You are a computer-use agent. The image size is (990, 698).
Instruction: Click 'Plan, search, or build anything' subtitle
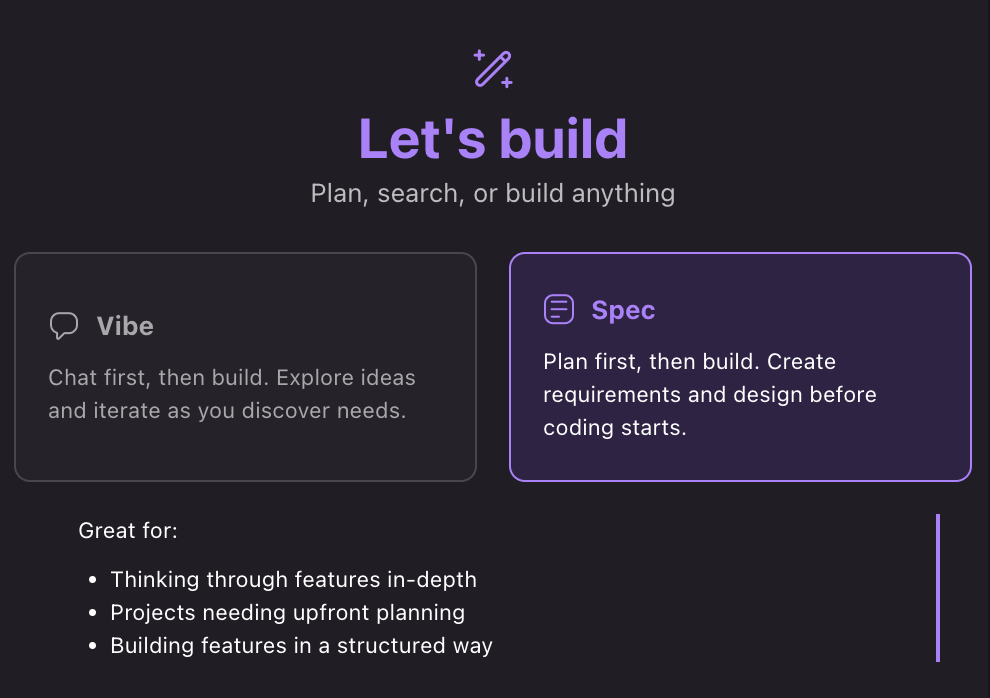(x=492, y=193)
